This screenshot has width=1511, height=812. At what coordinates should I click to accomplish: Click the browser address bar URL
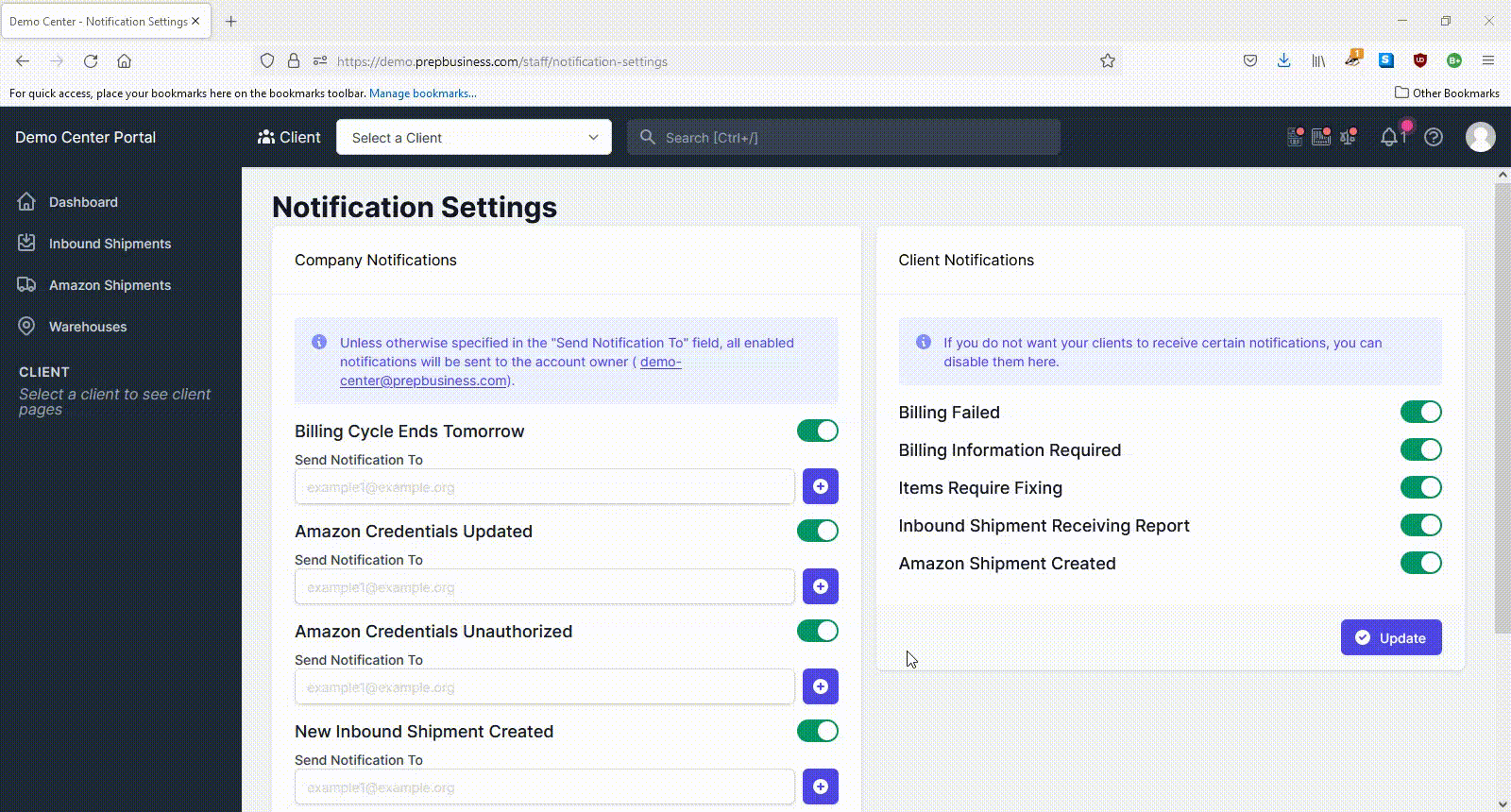pyautogui.click(x=501, y=61)
